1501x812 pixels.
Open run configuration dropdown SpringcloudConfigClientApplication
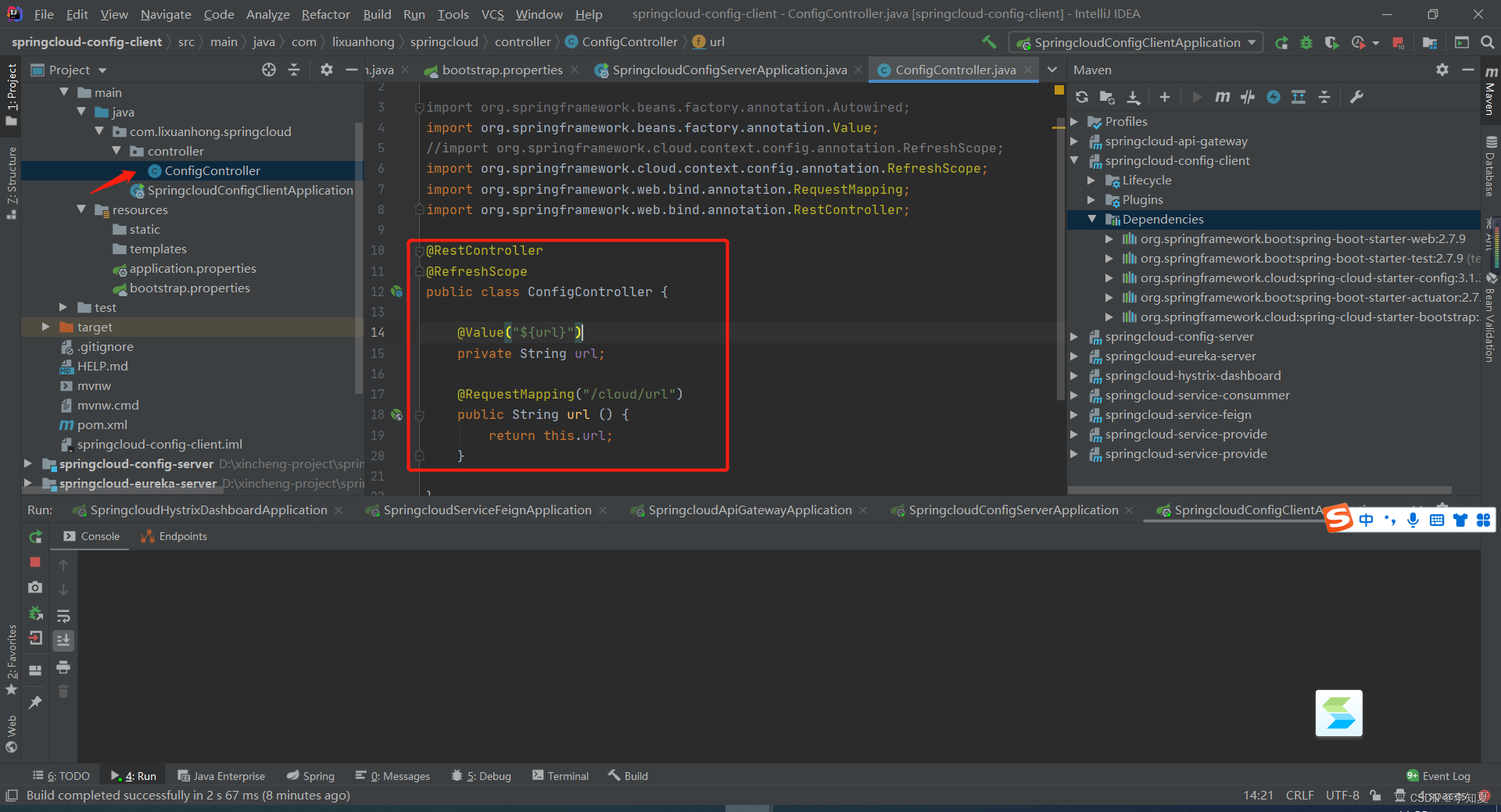[1136, 42]
